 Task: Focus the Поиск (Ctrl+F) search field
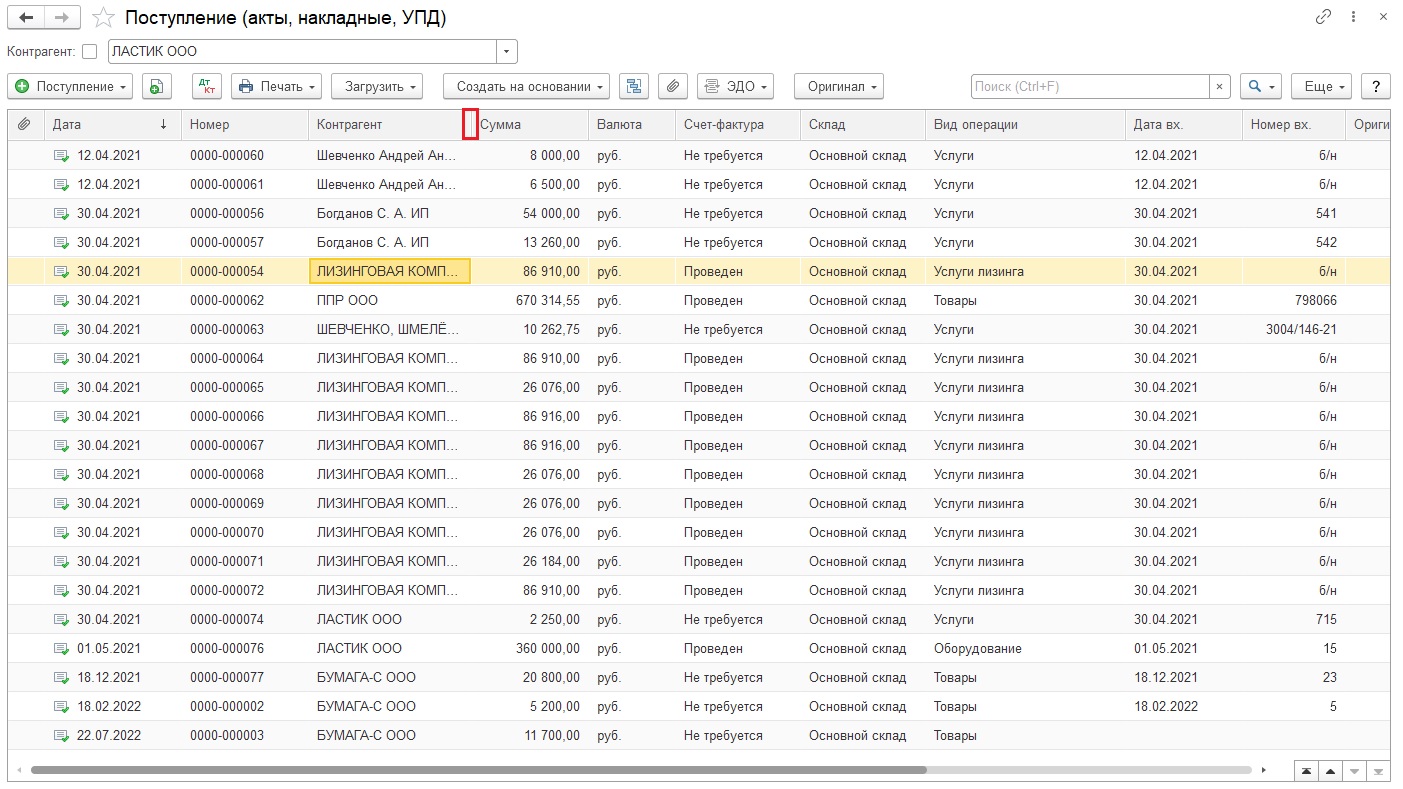tap(1090, 87)
